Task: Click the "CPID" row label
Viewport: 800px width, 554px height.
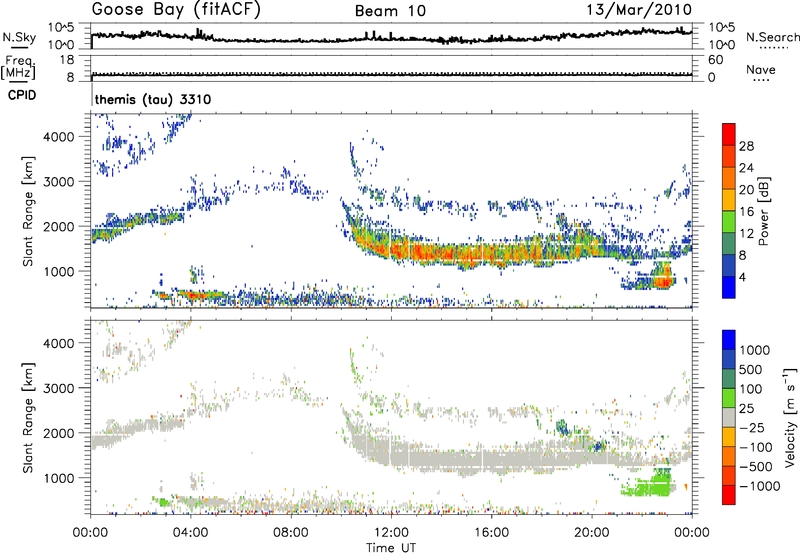Action: pyautogui.click(x=22, y=95)
